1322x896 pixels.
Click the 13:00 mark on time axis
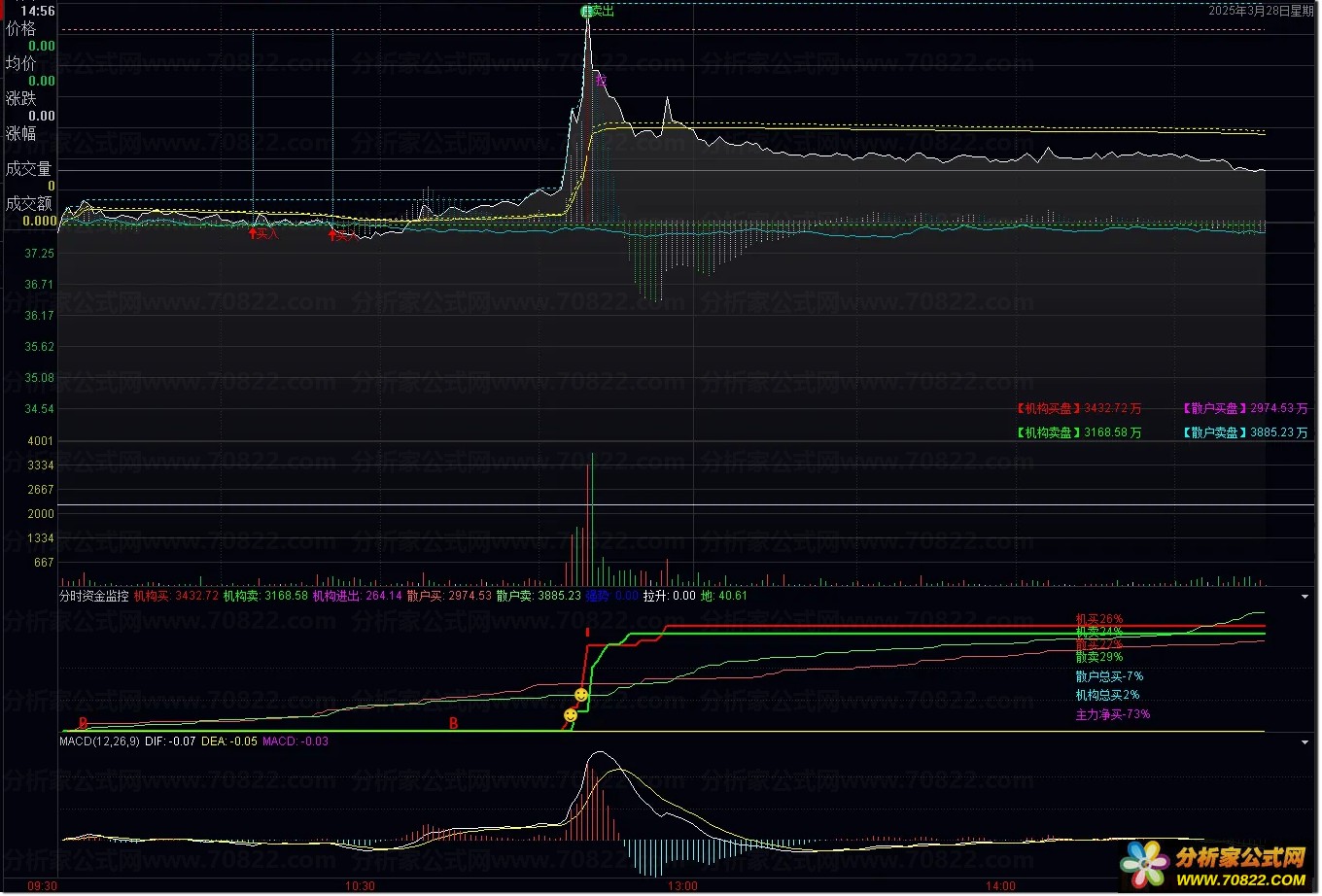[682, 885]
